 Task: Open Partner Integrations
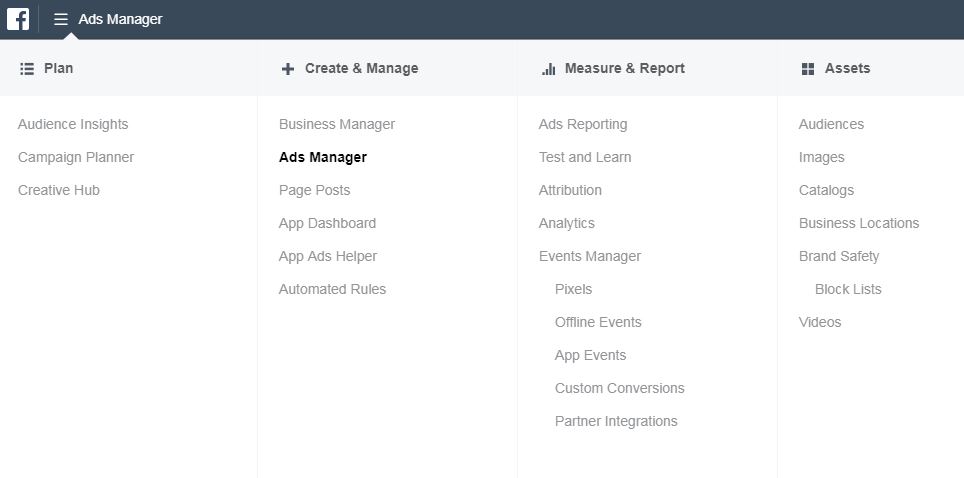point(616,421)
